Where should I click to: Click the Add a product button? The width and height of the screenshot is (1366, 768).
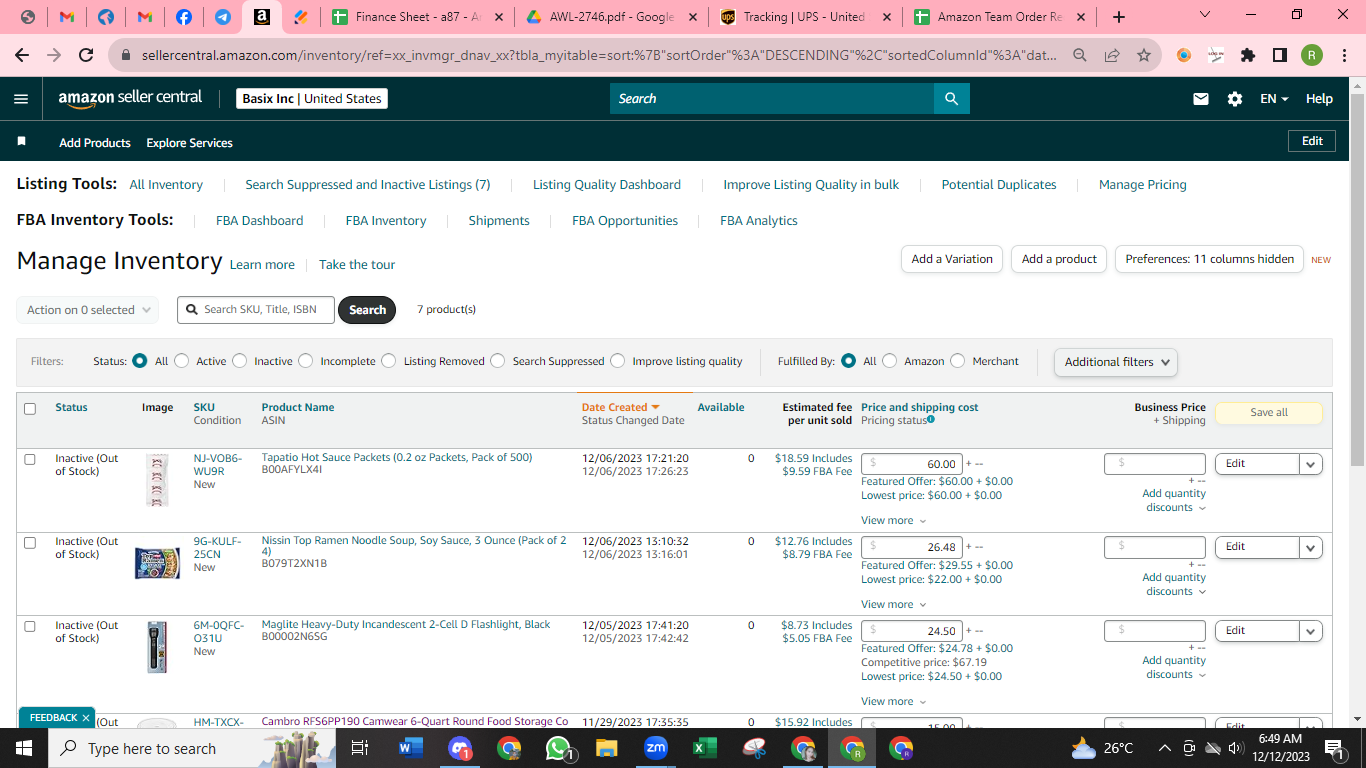1059,259
